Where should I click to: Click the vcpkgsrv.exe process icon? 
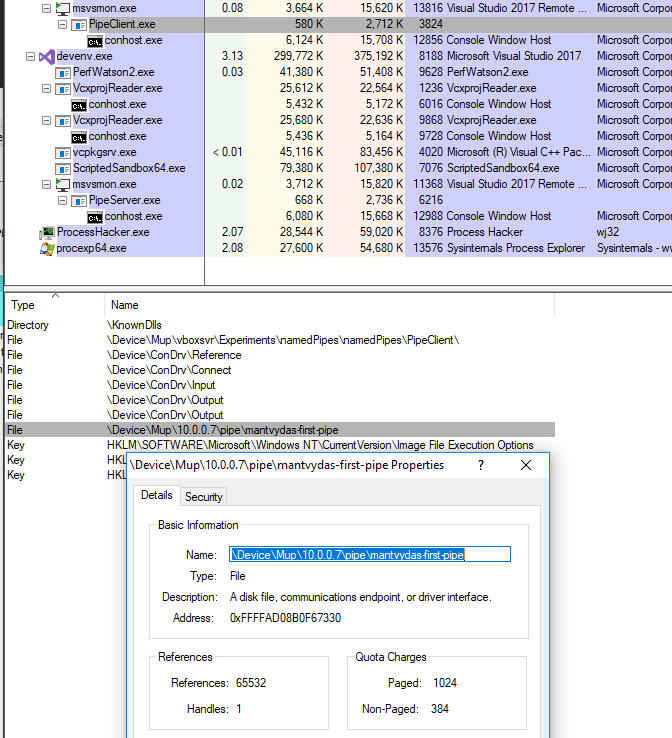pyautogui.click(x=63, y=152)
